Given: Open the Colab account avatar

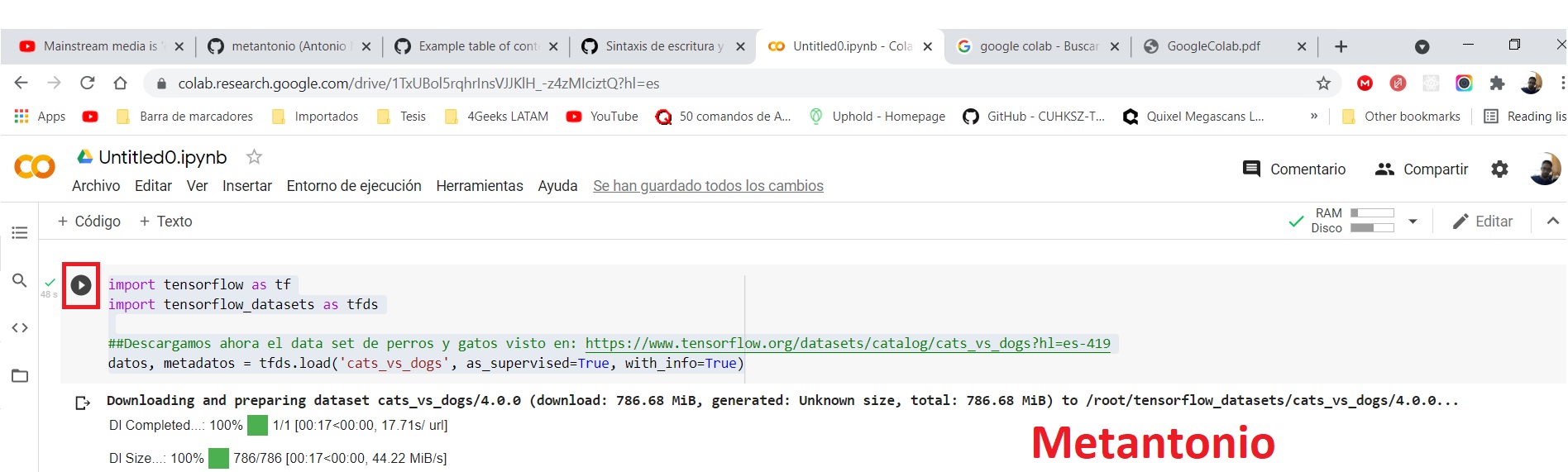Looking at the screenshot, I should [1545, 169].
